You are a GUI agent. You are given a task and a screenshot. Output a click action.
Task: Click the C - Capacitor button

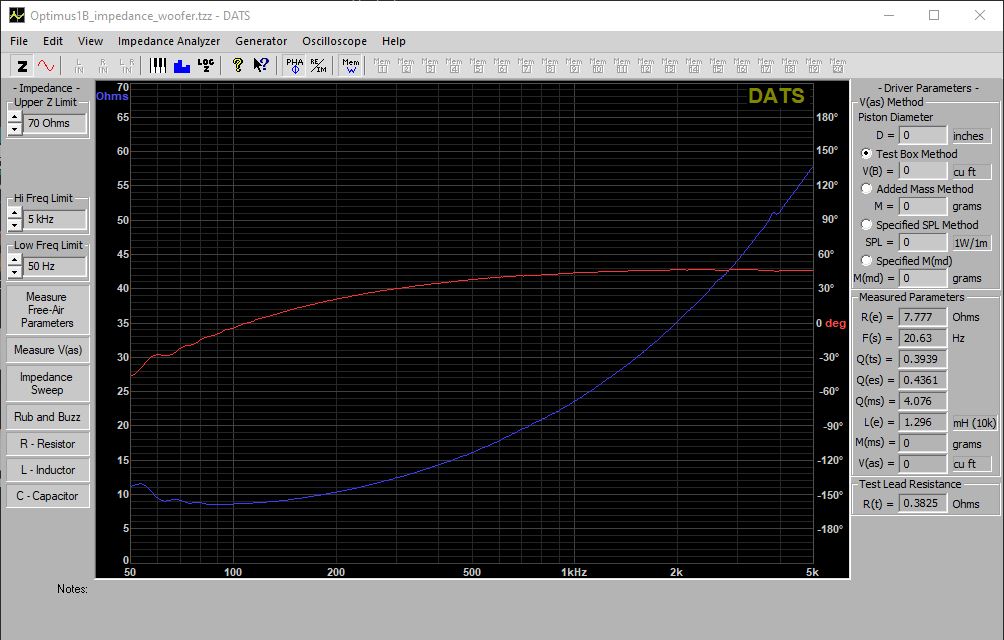[47, 496]
